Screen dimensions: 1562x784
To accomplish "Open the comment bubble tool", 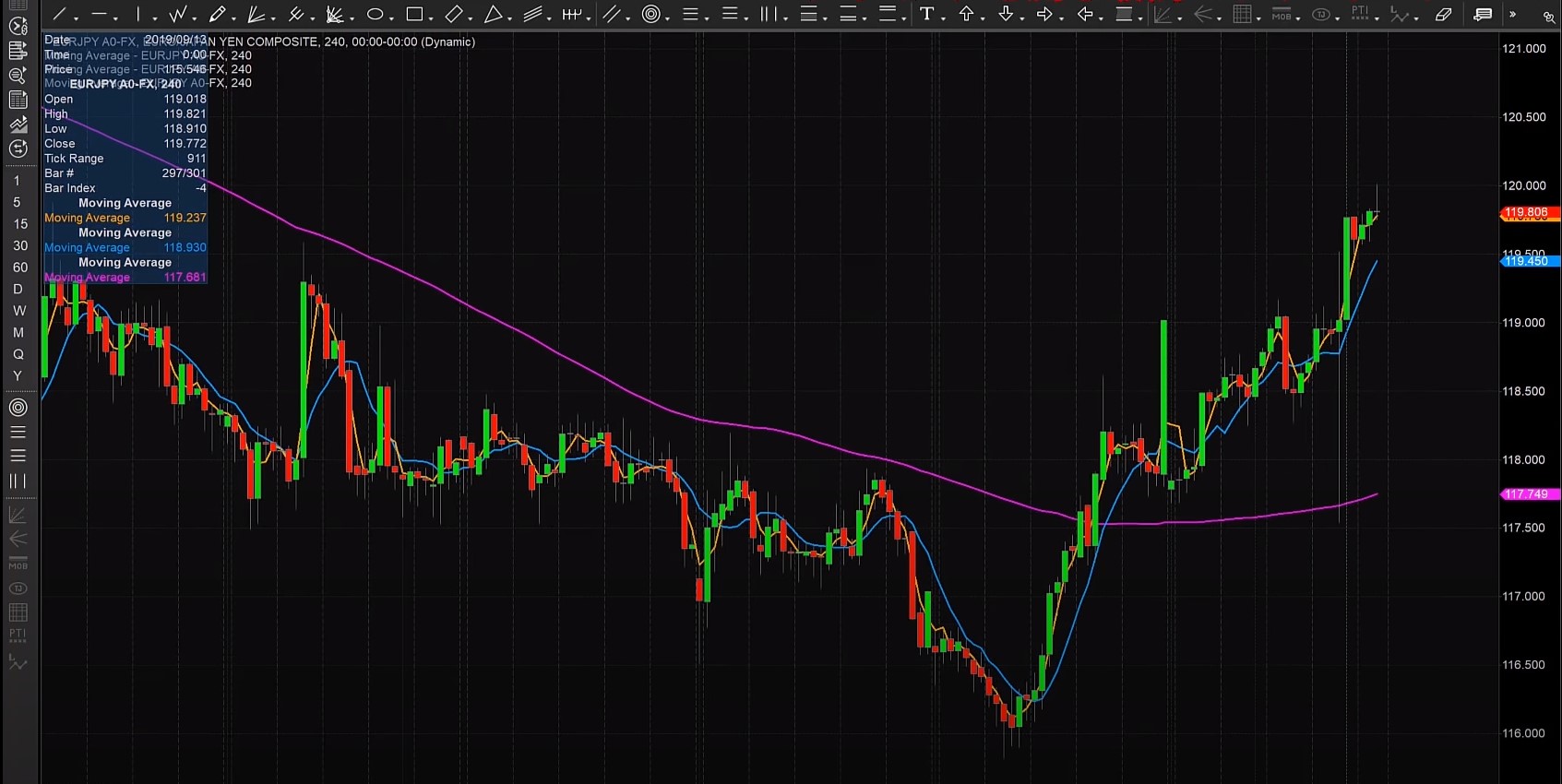I will [x=1483, y=14].
